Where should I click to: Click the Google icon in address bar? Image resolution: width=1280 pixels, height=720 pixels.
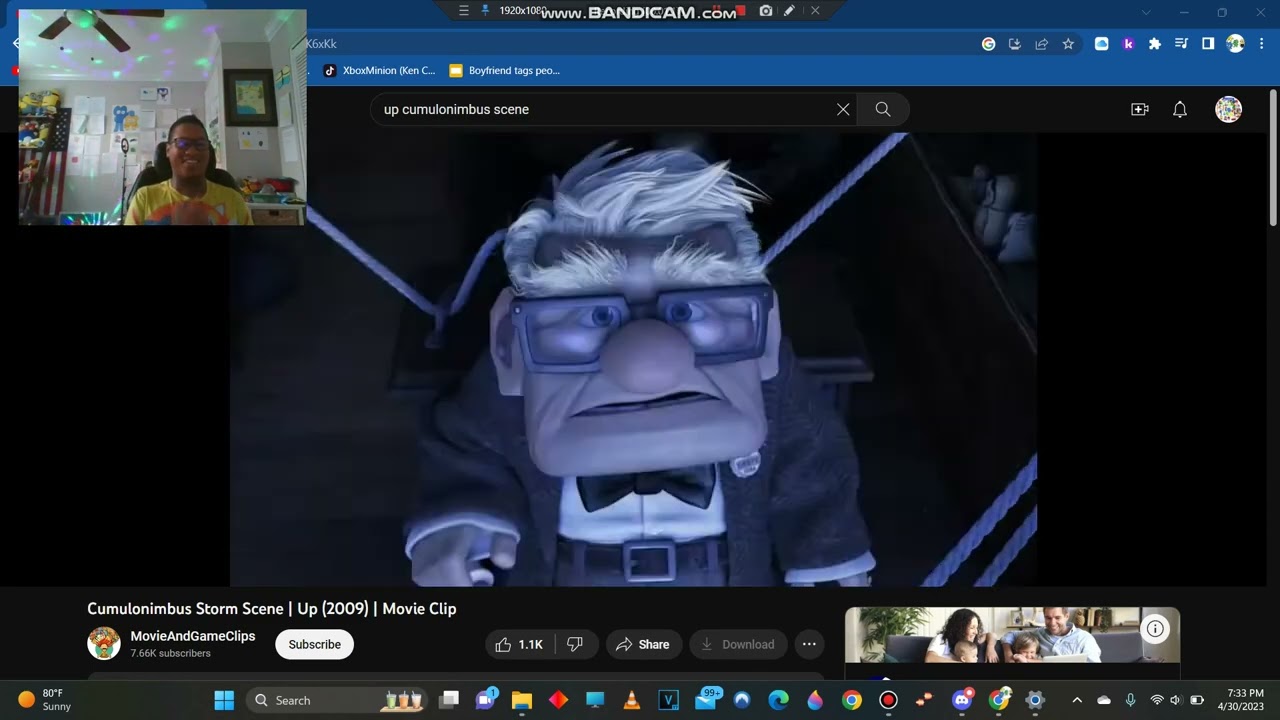[989, 44]
